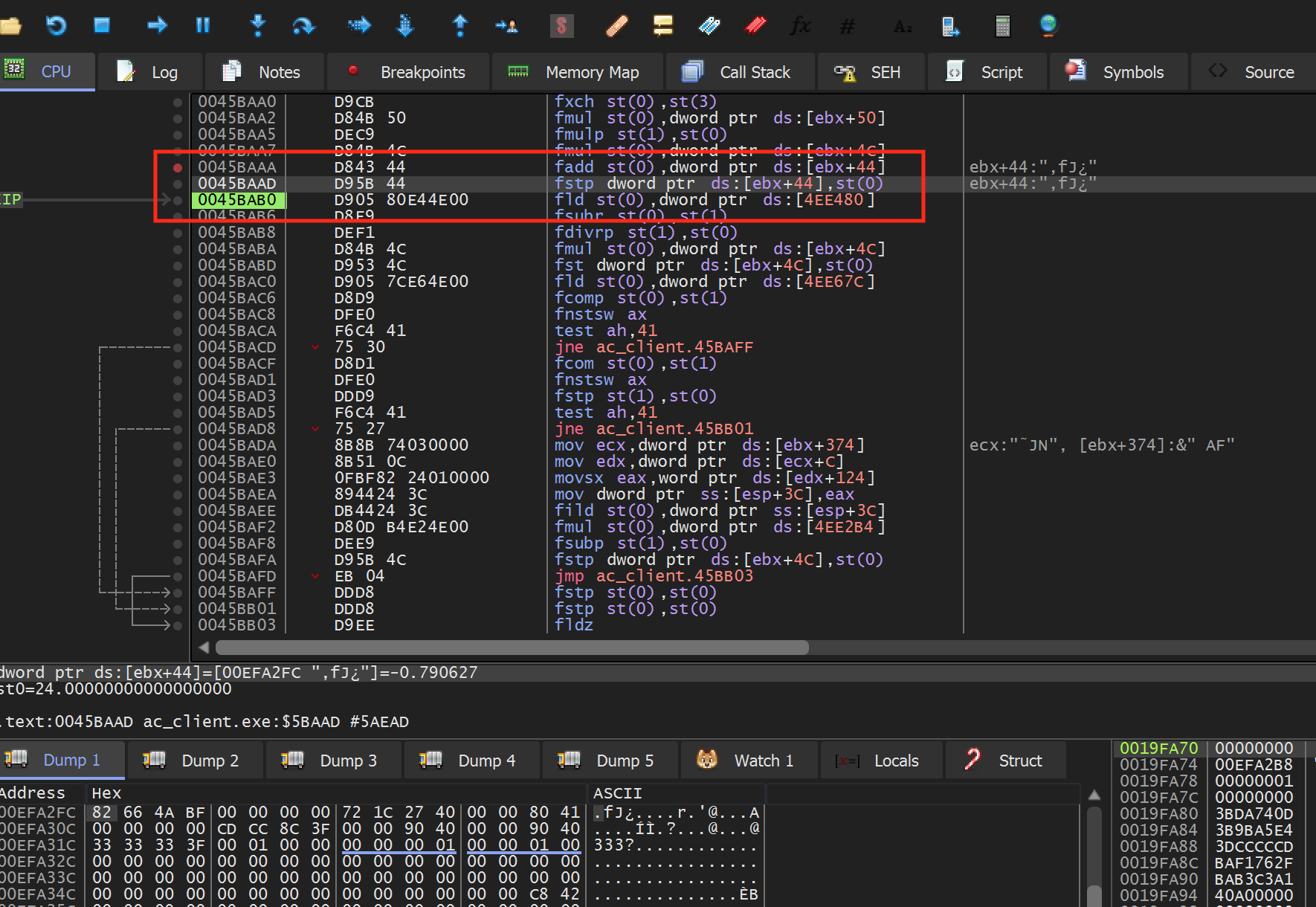The width and height of the screenshot is (1316, 907).
Task: Open the Symbols tab
Action: 1117,72
